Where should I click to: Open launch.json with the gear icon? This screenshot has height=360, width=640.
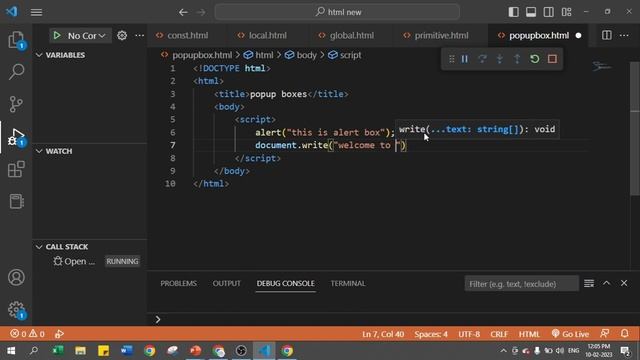(122, 36)
